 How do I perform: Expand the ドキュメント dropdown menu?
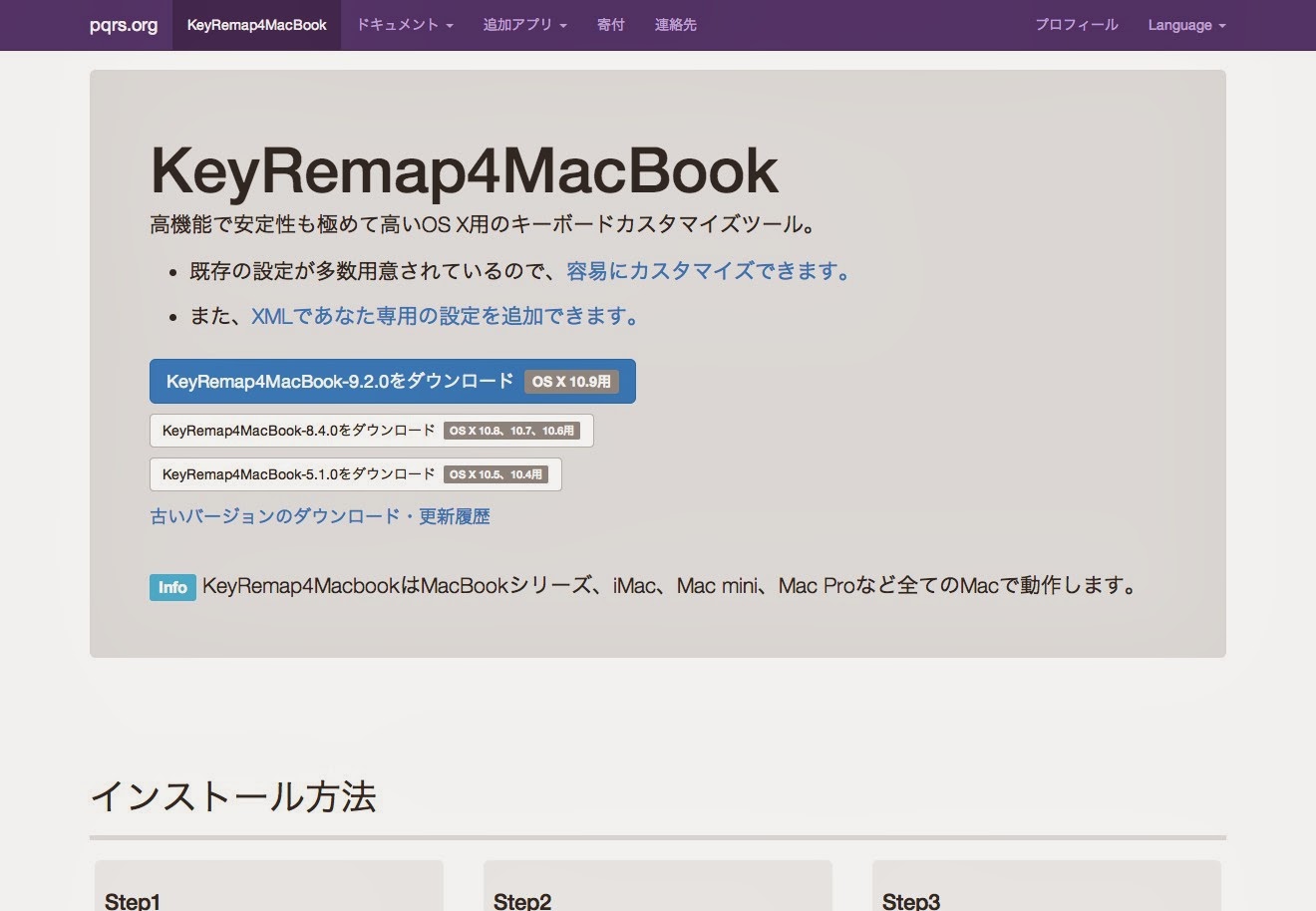click(405, 25)
